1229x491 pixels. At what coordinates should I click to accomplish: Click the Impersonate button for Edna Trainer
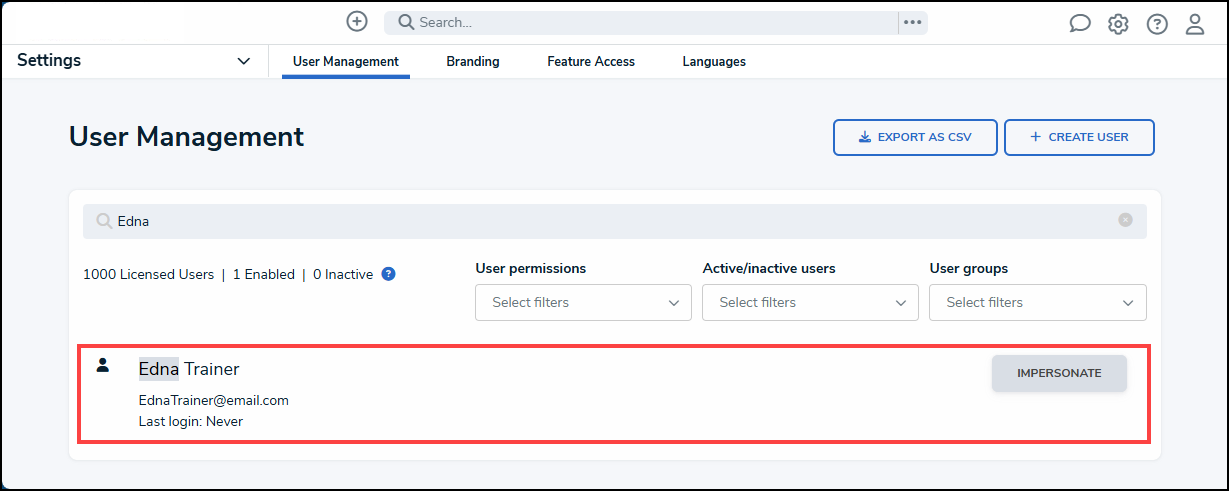(1059, 373)
